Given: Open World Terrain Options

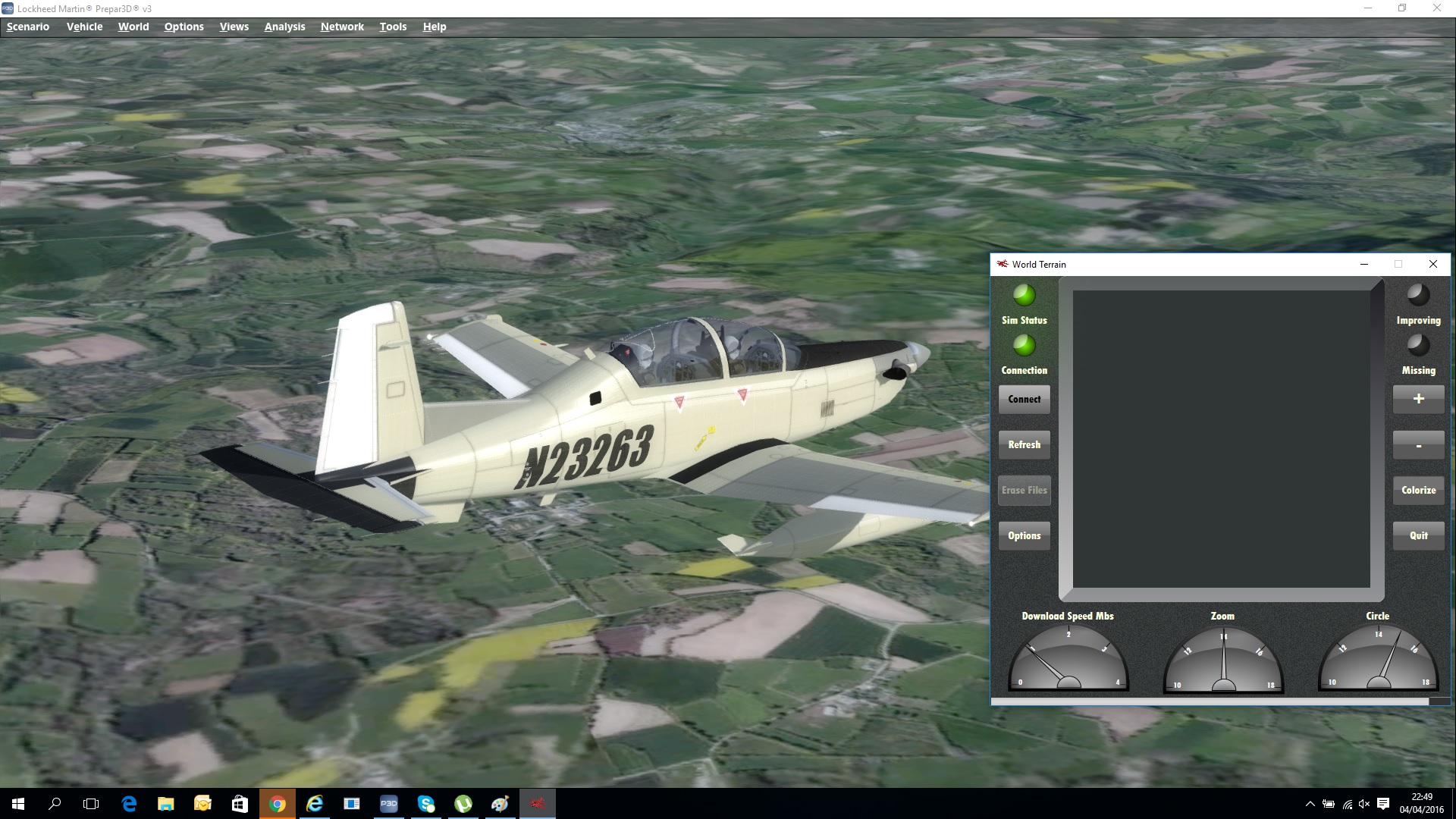Looking at the screenshot, I should coord(1024,535).
